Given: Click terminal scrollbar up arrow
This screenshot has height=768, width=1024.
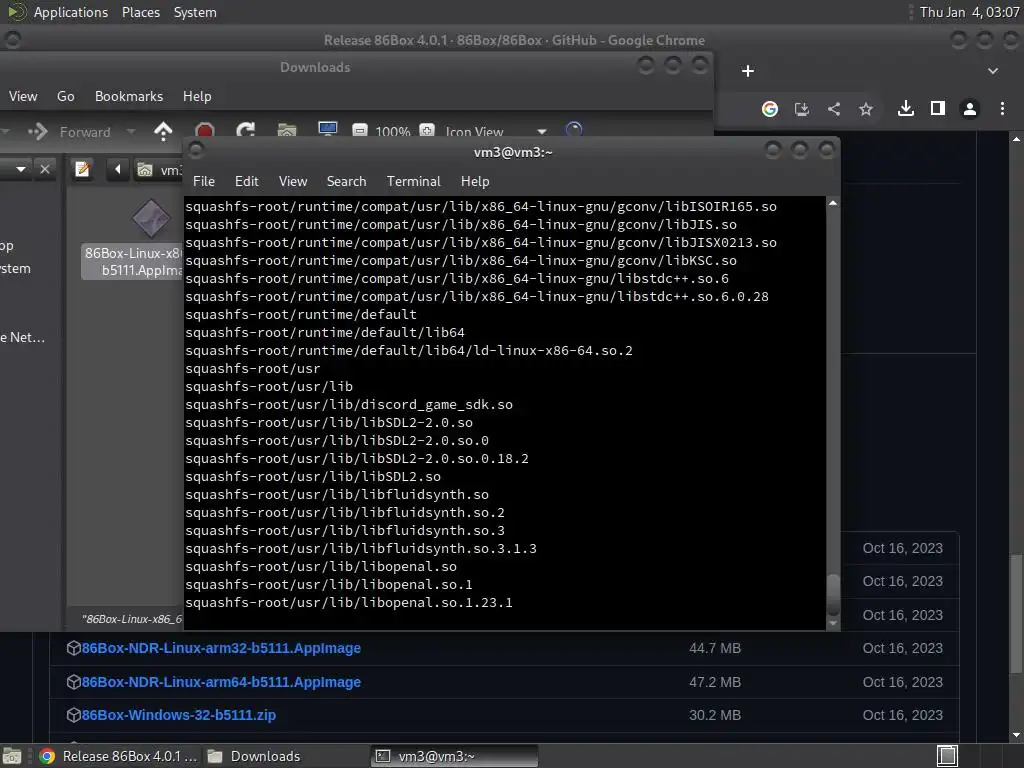Looking at the screenshot, I should coord(833,203).
